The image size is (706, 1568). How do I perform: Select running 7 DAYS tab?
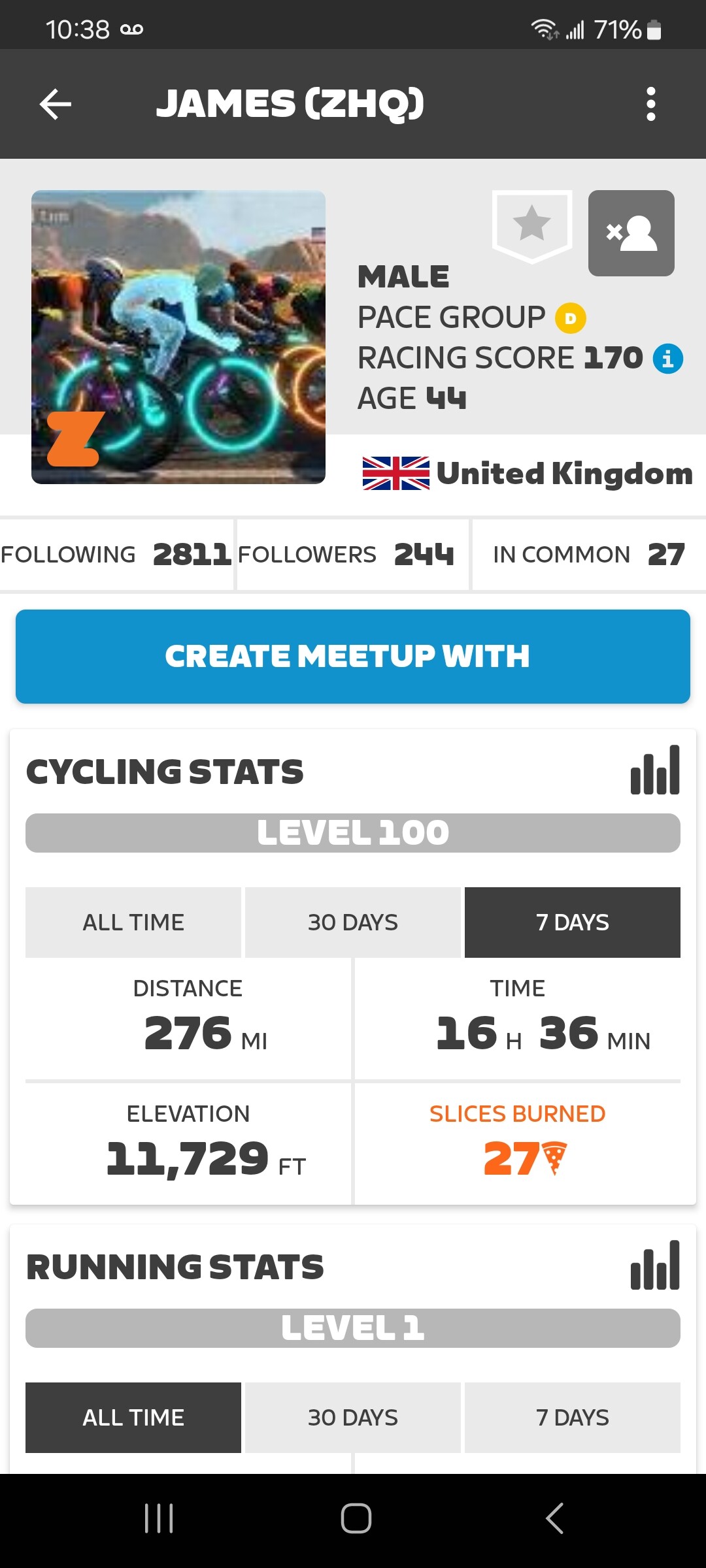[573, 1418]
